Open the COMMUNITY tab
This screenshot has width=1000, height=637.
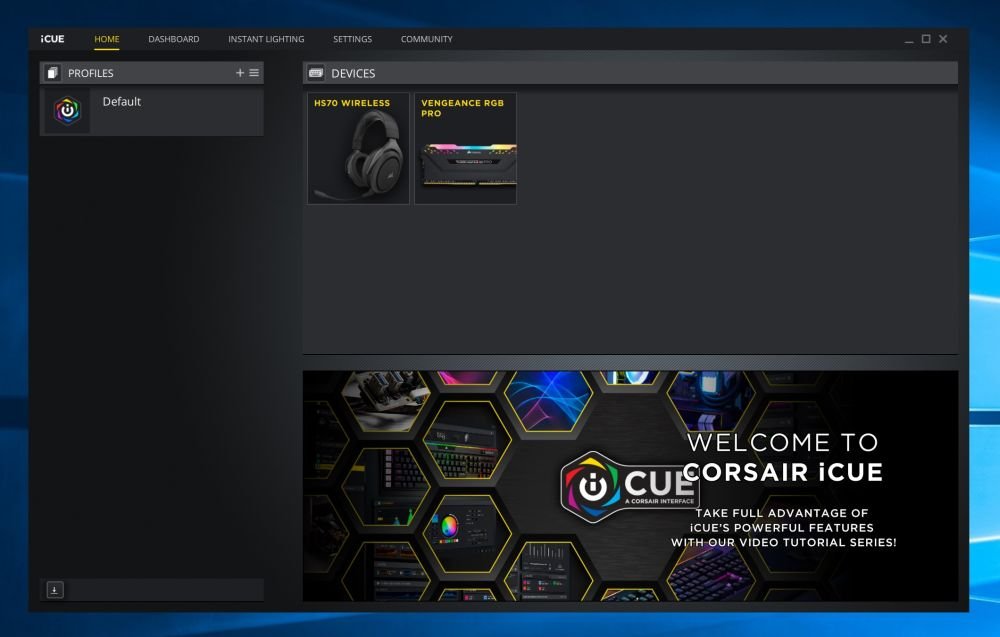click(x=427, y=39)
